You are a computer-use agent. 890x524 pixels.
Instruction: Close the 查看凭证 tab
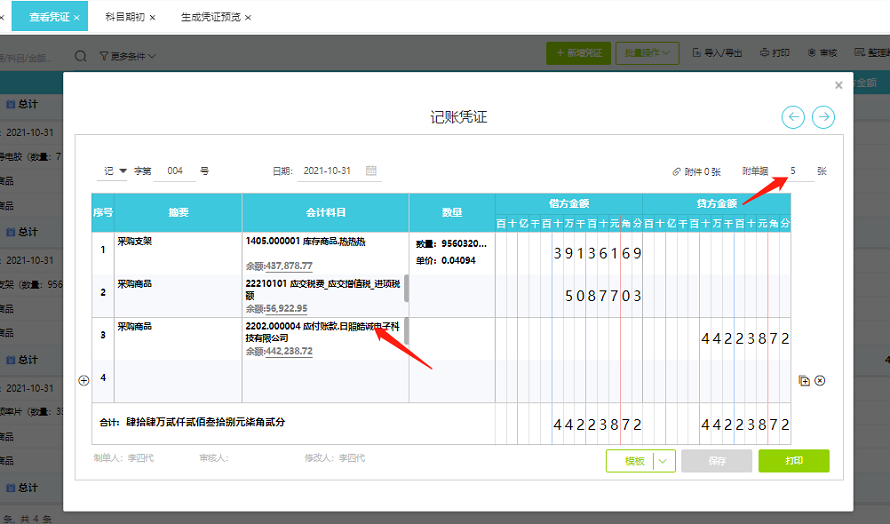pos(77,18)
